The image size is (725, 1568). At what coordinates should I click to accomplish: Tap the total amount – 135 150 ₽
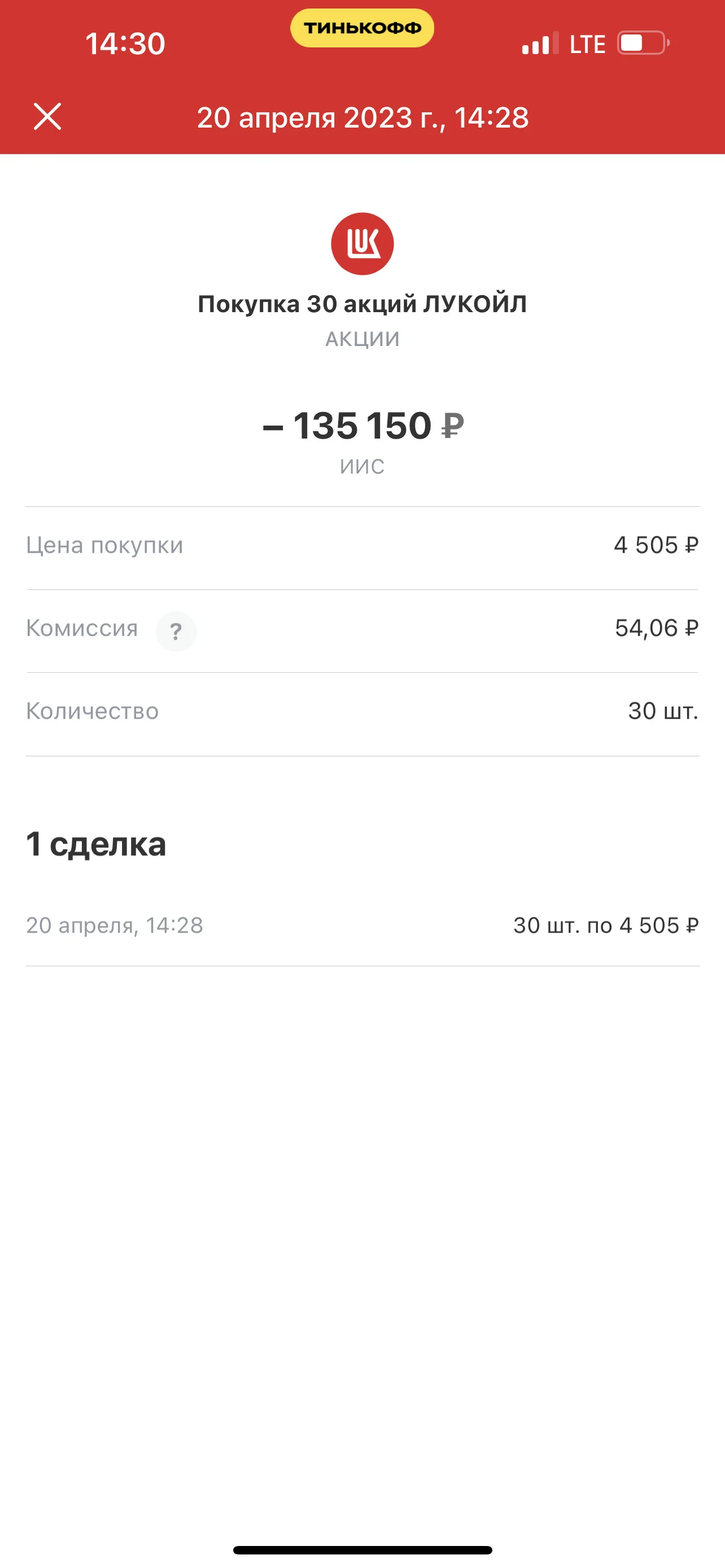(x=363, y=425)
